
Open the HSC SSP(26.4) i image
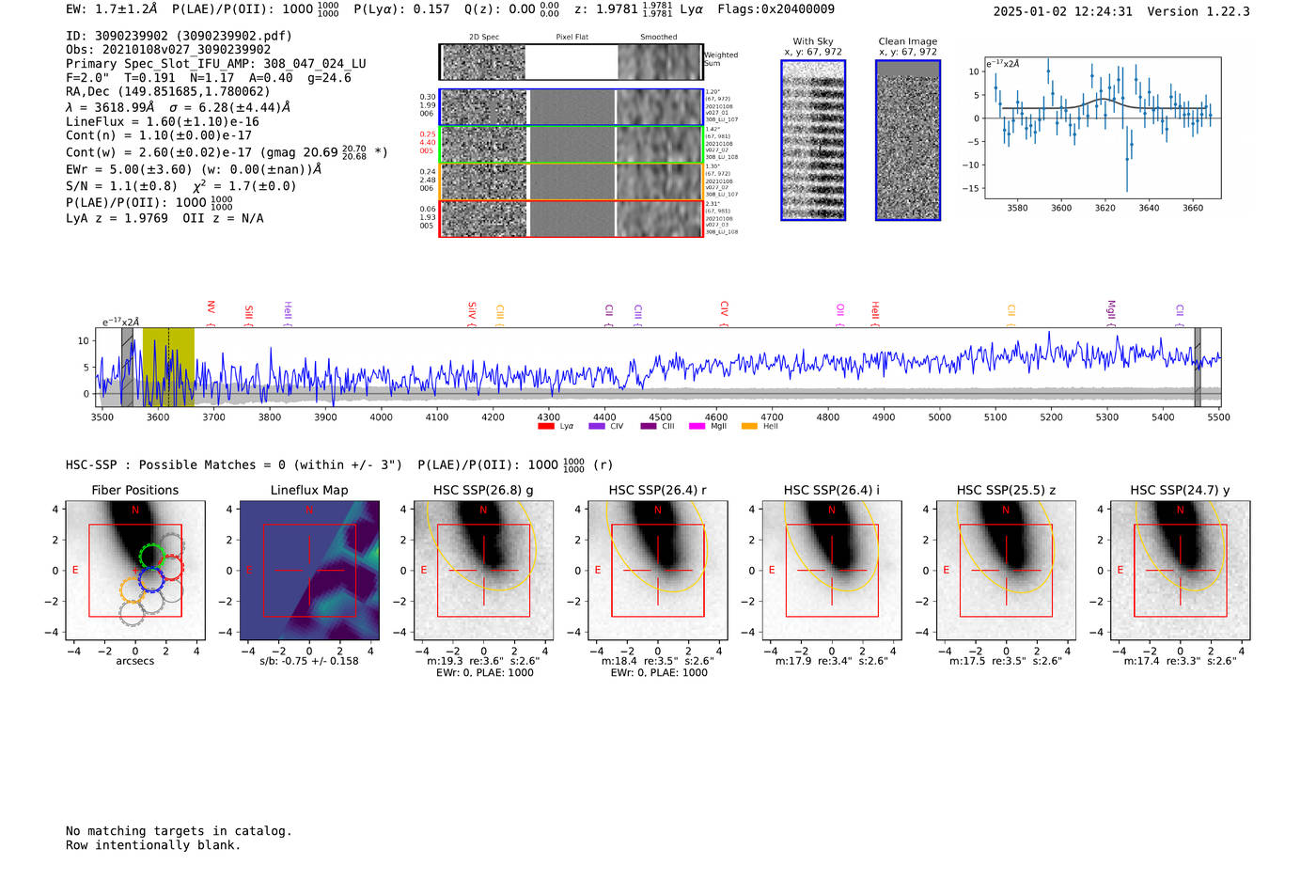pos(832,570)
